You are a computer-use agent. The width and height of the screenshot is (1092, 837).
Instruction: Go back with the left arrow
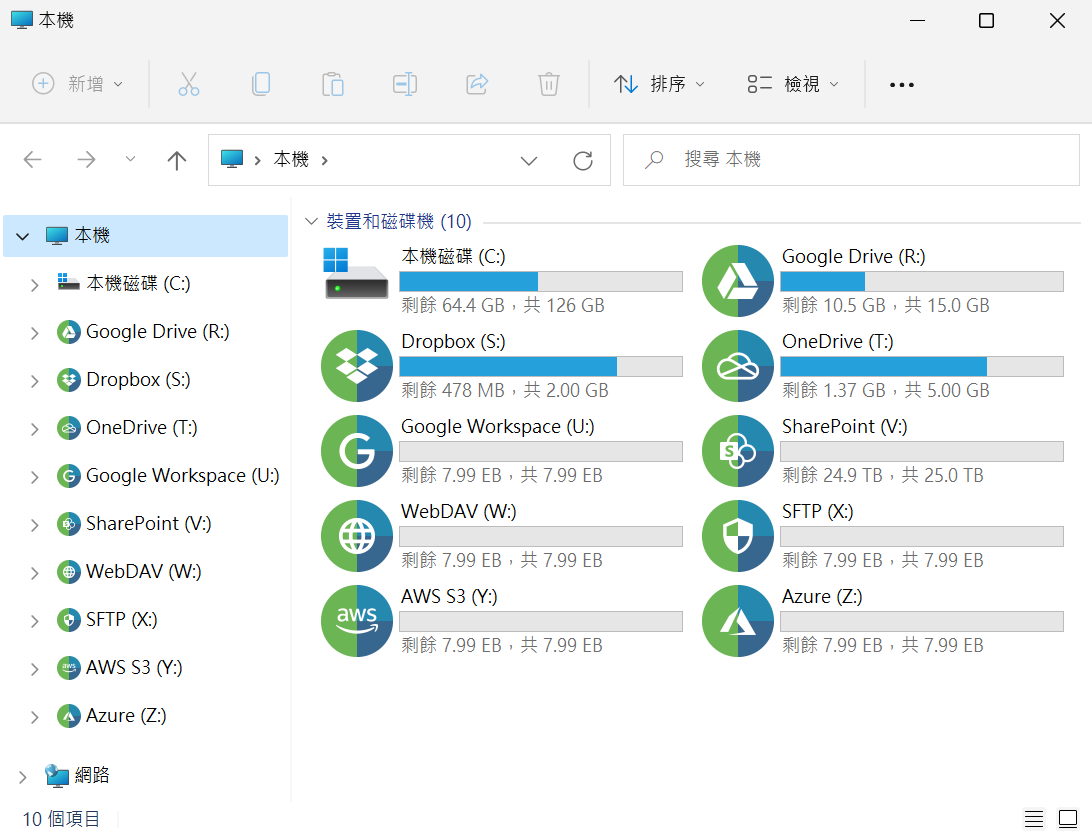click(x=33, y=160)
